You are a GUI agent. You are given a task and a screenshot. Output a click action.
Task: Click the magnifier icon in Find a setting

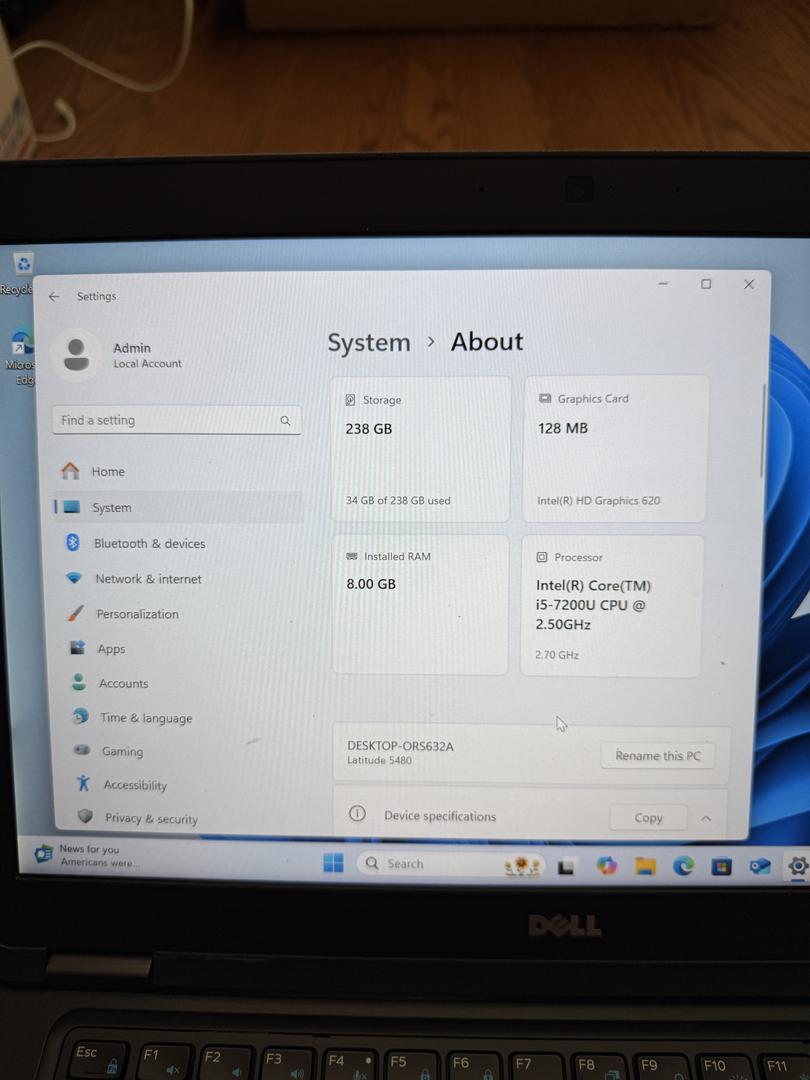[285, 421]
